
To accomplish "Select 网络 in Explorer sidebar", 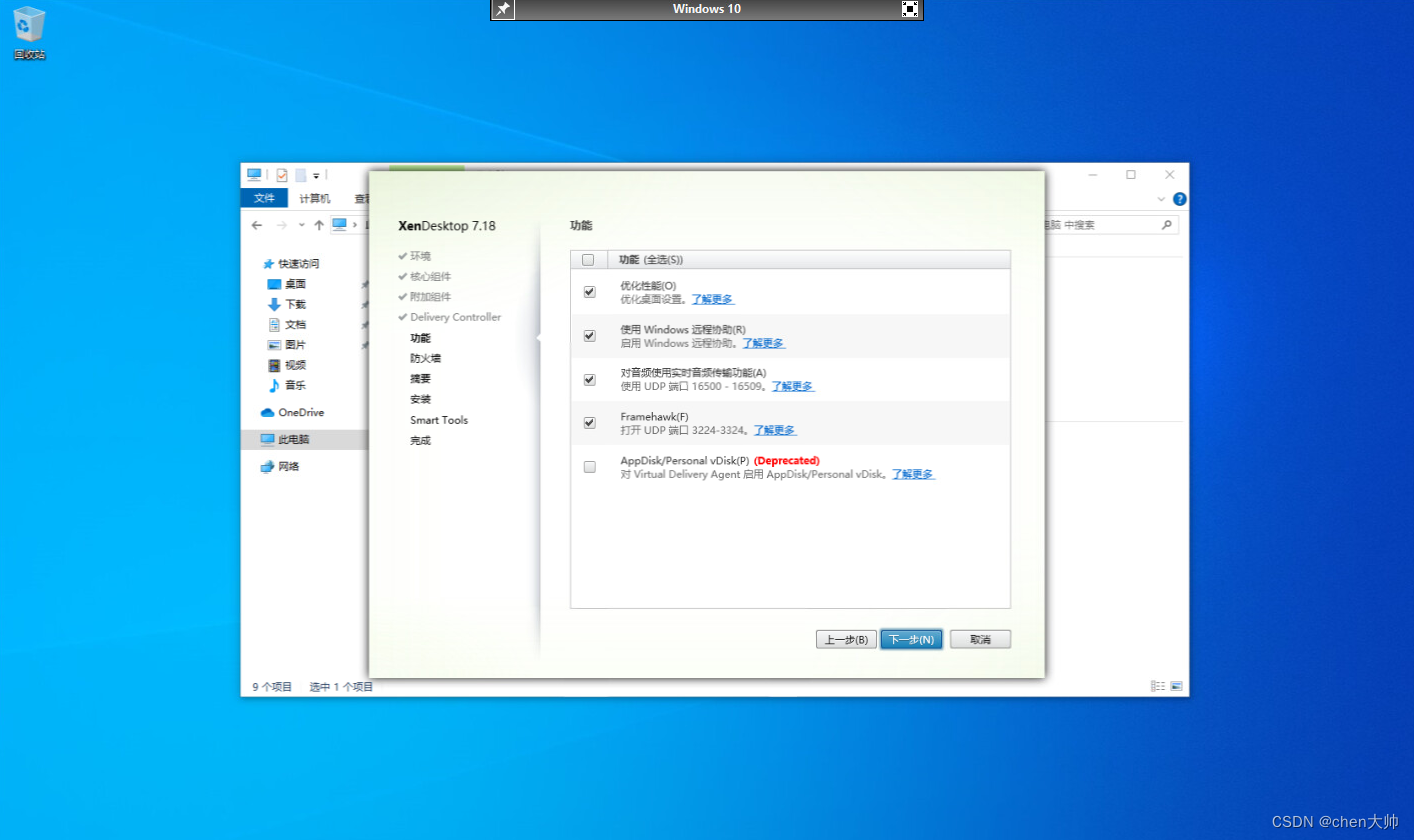I will click(x=280, y=466).
